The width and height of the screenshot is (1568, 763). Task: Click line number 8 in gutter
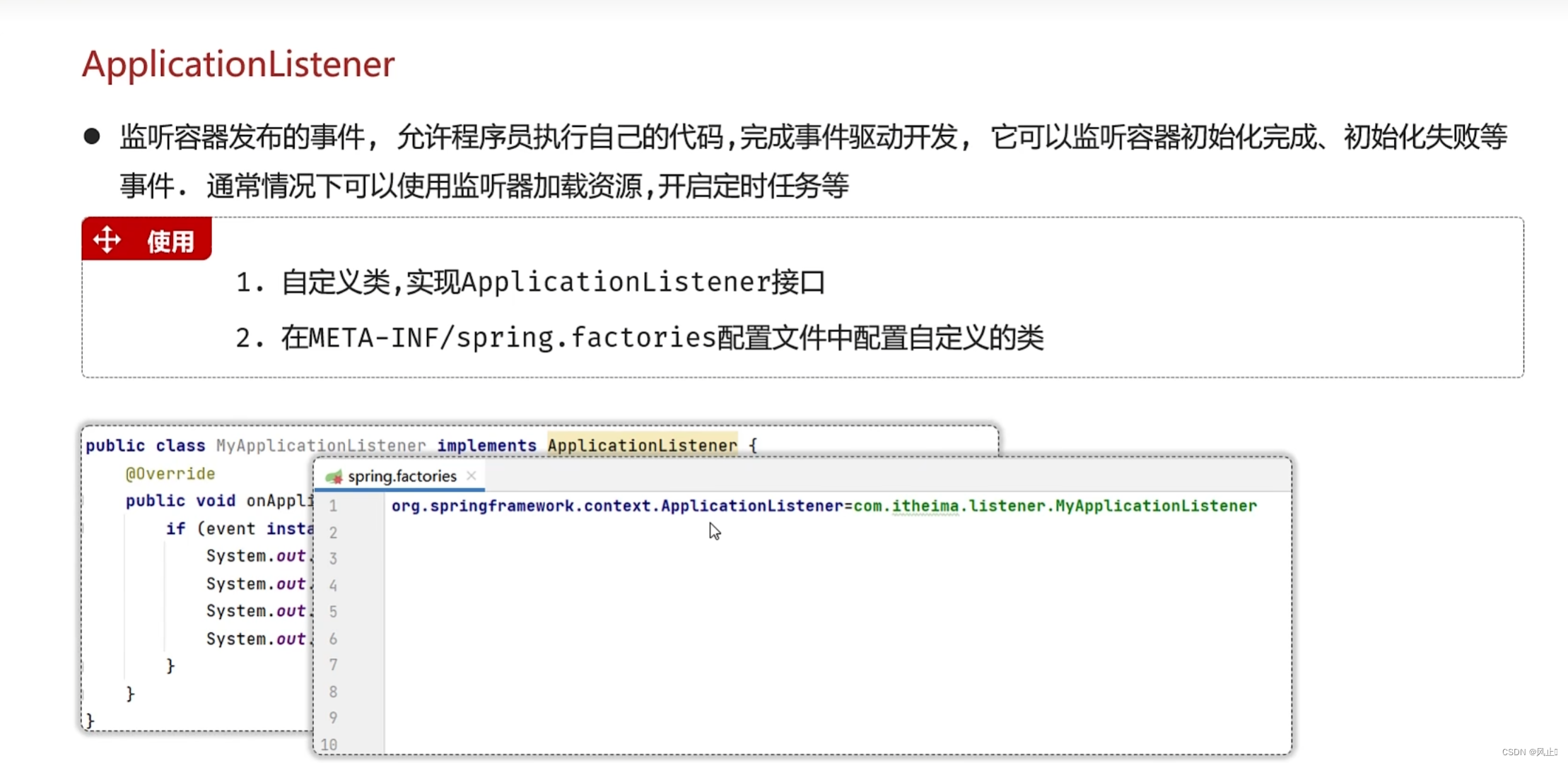[x=333, y=692]
